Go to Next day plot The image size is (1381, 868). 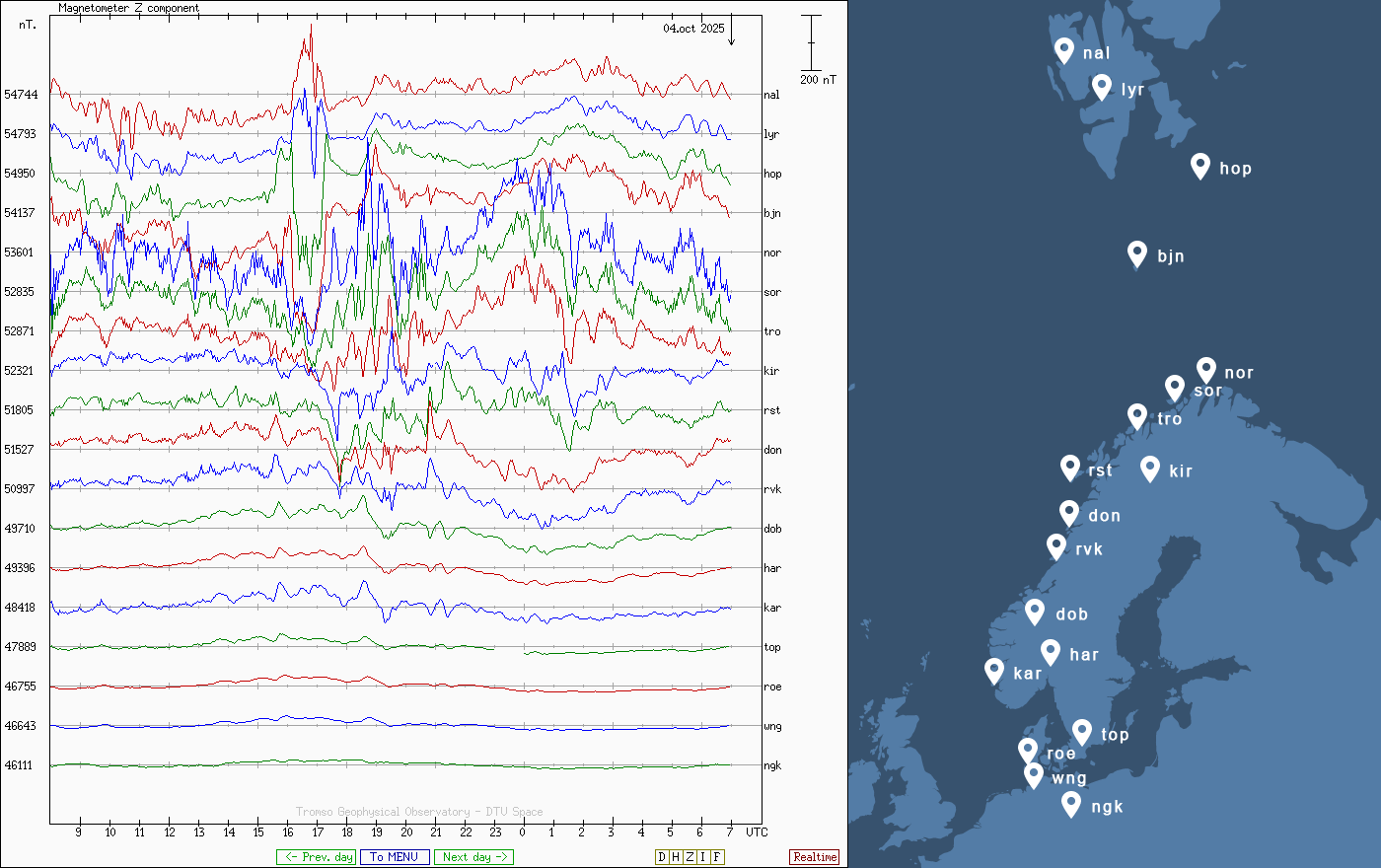473,857
